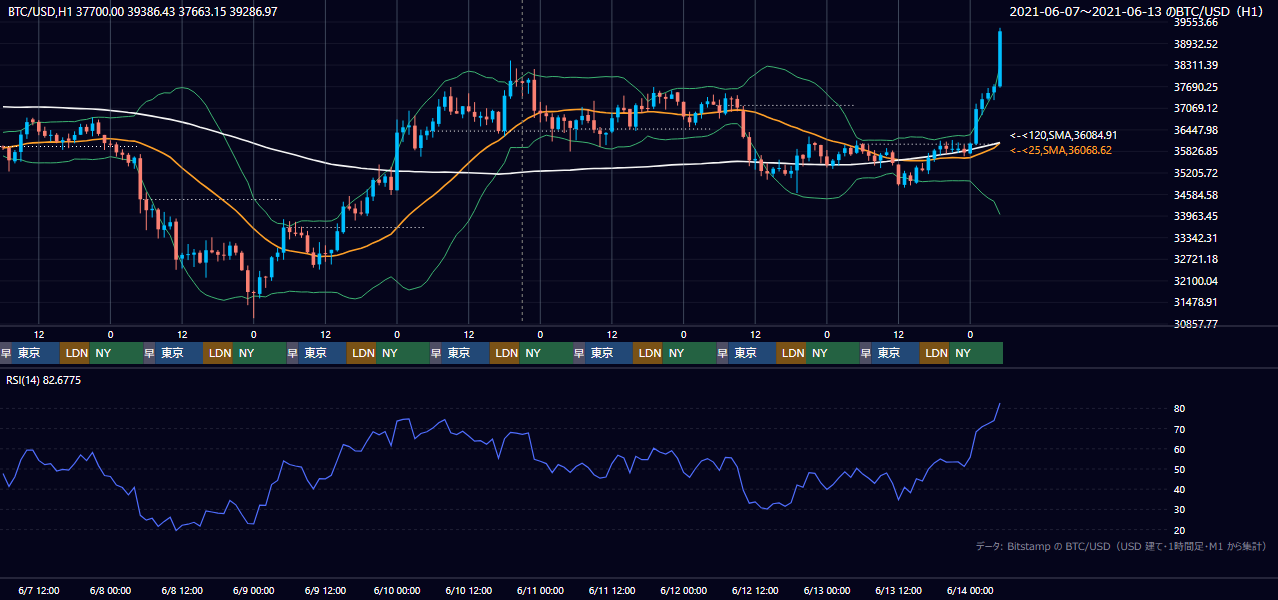Click the 6/7 12:00 time axis label
This screenshot has height=600, width=1278.
pos(40,591)
